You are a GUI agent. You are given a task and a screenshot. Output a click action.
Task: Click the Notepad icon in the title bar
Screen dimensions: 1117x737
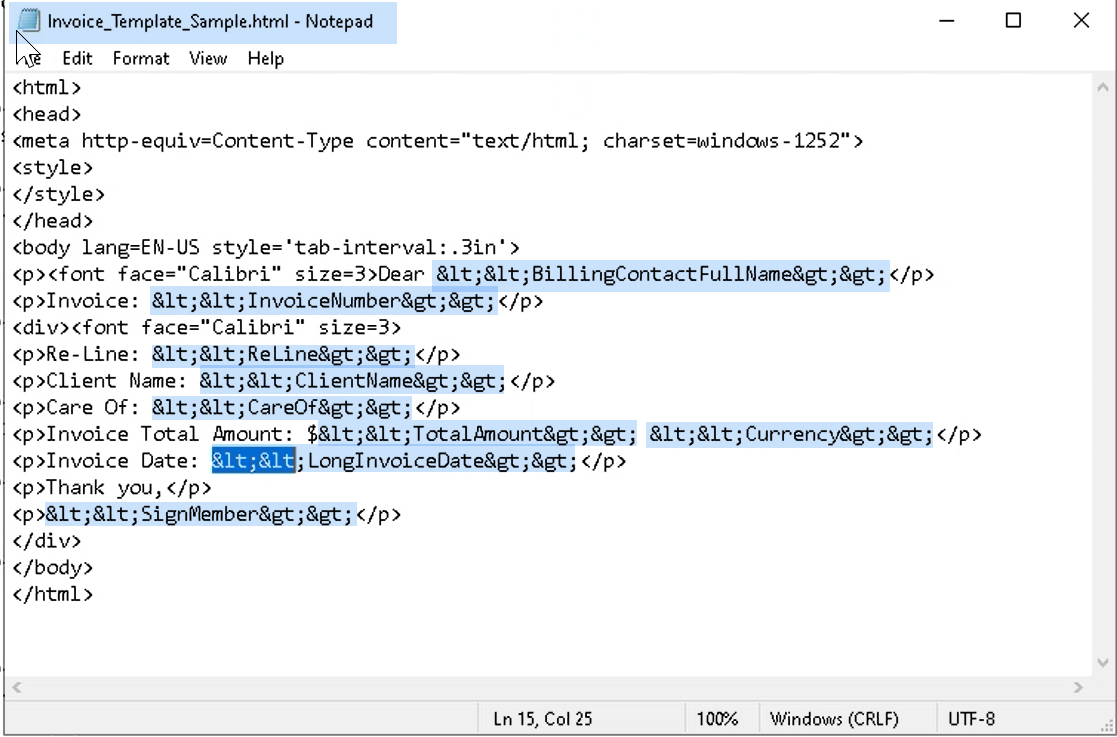point(28,21)
